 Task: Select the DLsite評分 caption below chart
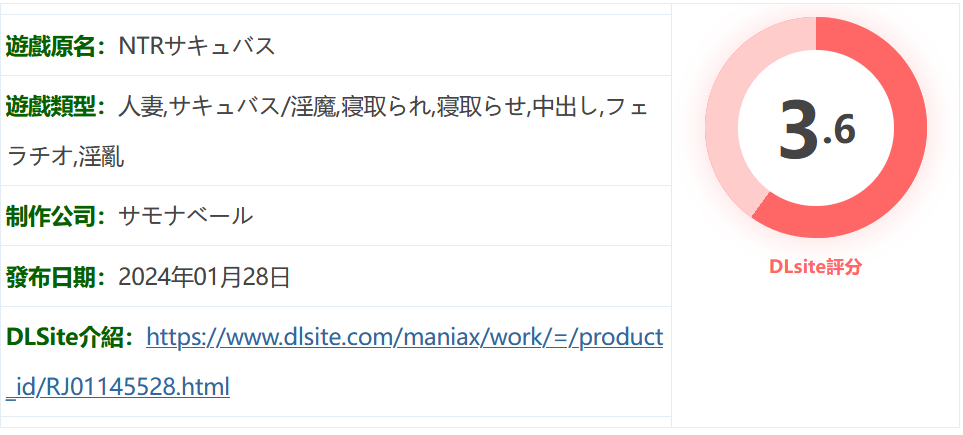point(816,267)
